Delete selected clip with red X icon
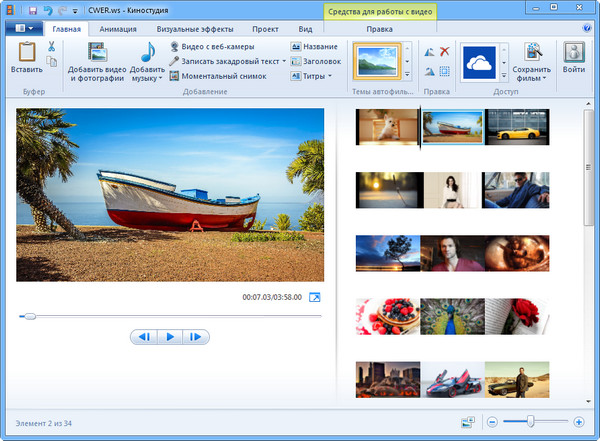Screen dimensions: 600x441 445,51
